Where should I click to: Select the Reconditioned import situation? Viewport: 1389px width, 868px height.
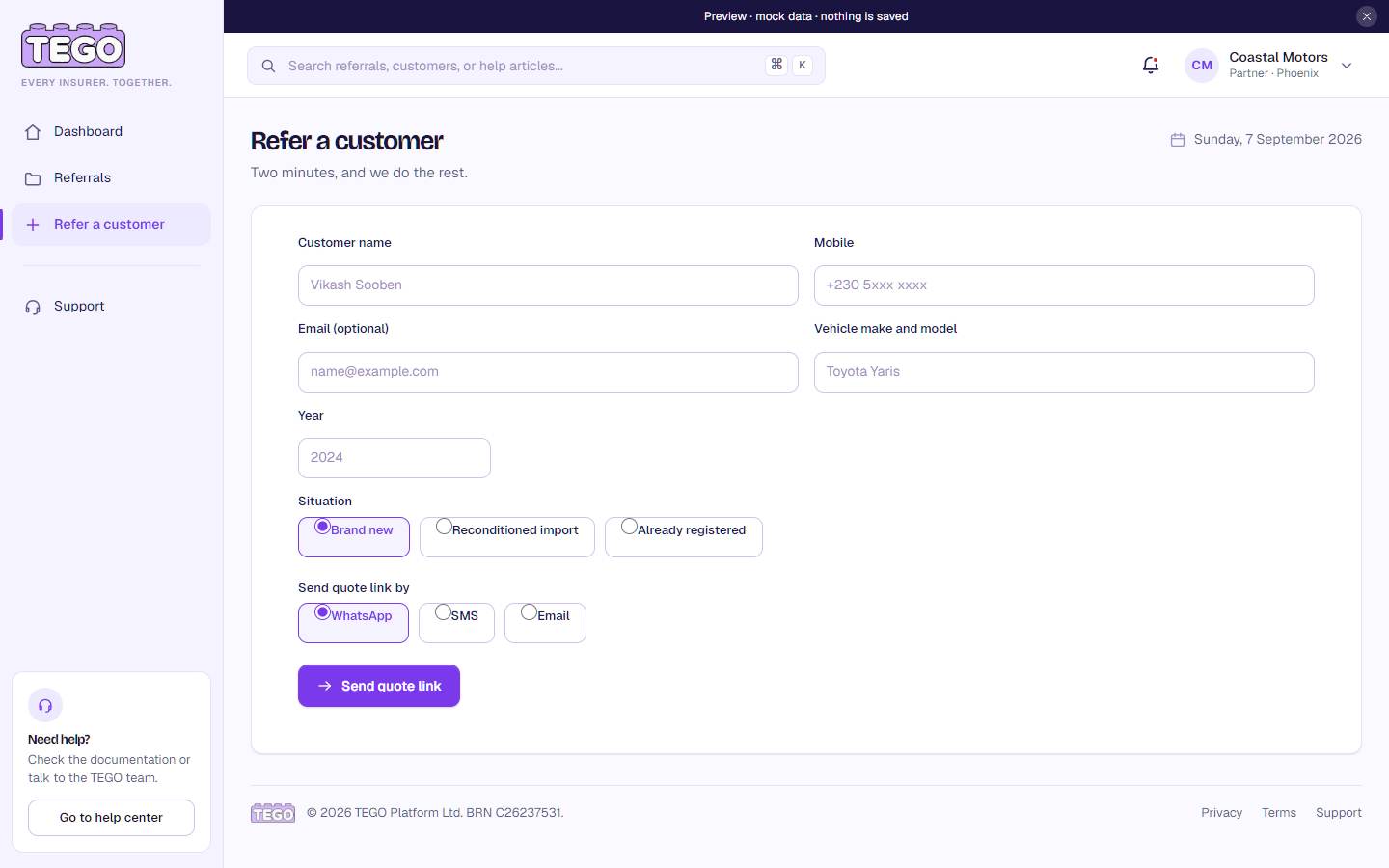coord(507,537)
